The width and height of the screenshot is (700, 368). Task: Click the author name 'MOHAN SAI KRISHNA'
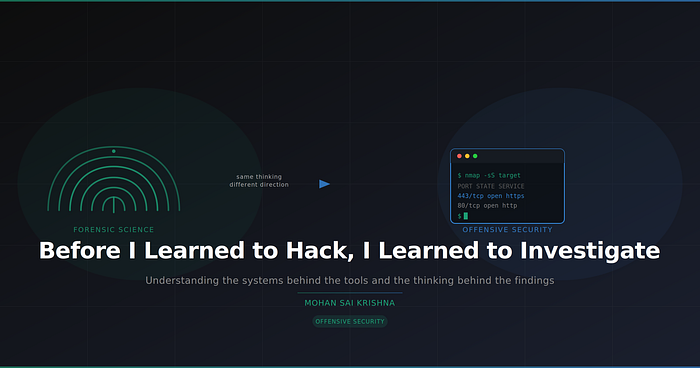[350, 303]
